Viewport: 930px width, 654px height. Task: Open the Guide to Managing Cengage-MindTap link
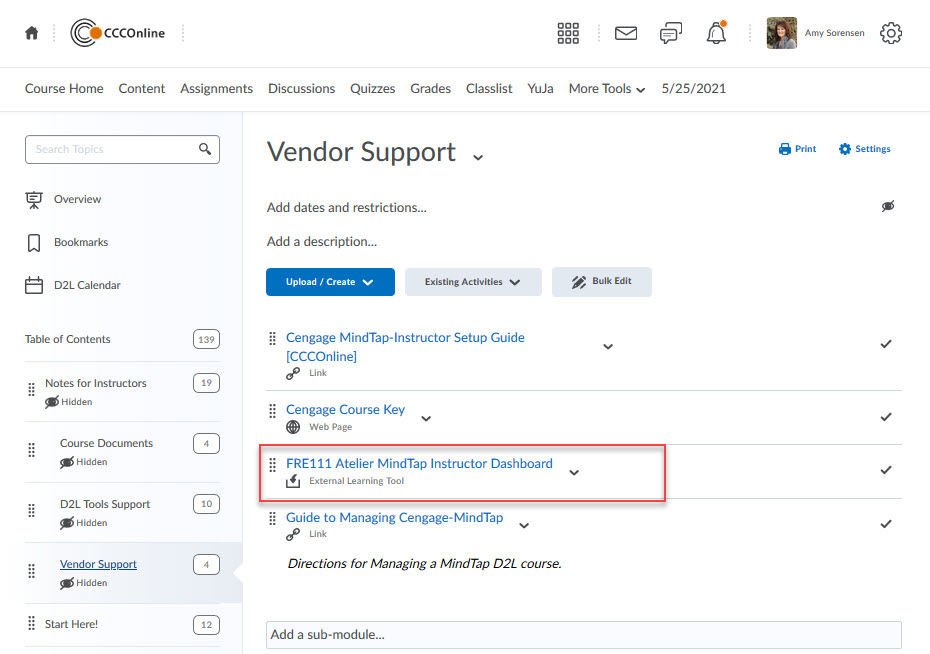click(394, 517)
